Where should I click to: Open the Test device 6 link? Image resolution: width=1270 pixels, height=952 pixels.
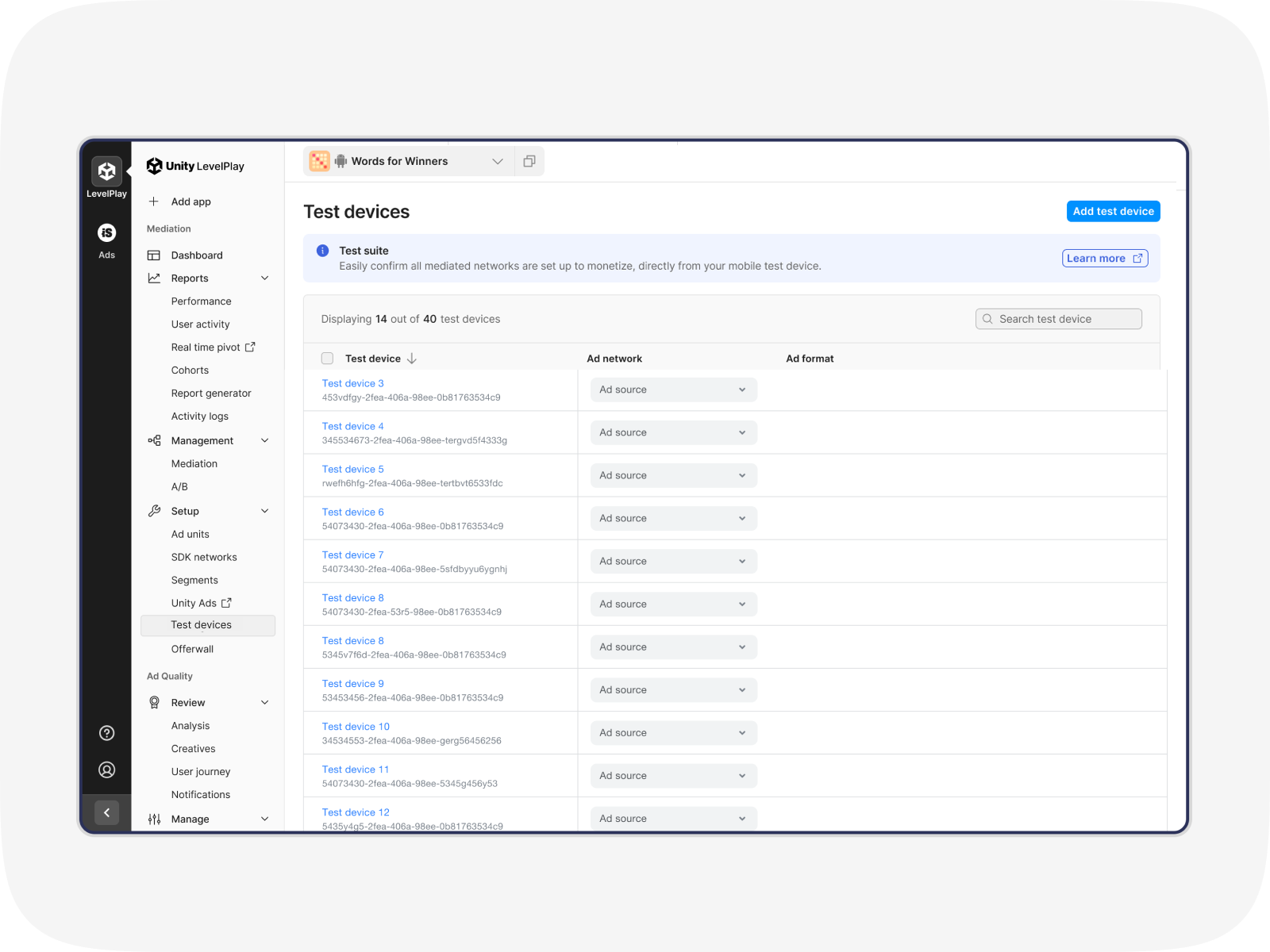[x=353, y=512]
